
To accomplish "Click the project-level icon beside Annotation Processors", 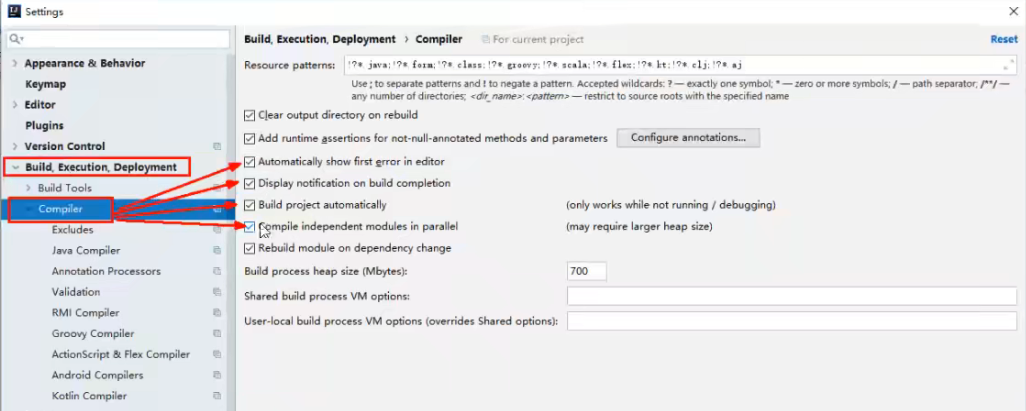I will click(x=217, y=271).
